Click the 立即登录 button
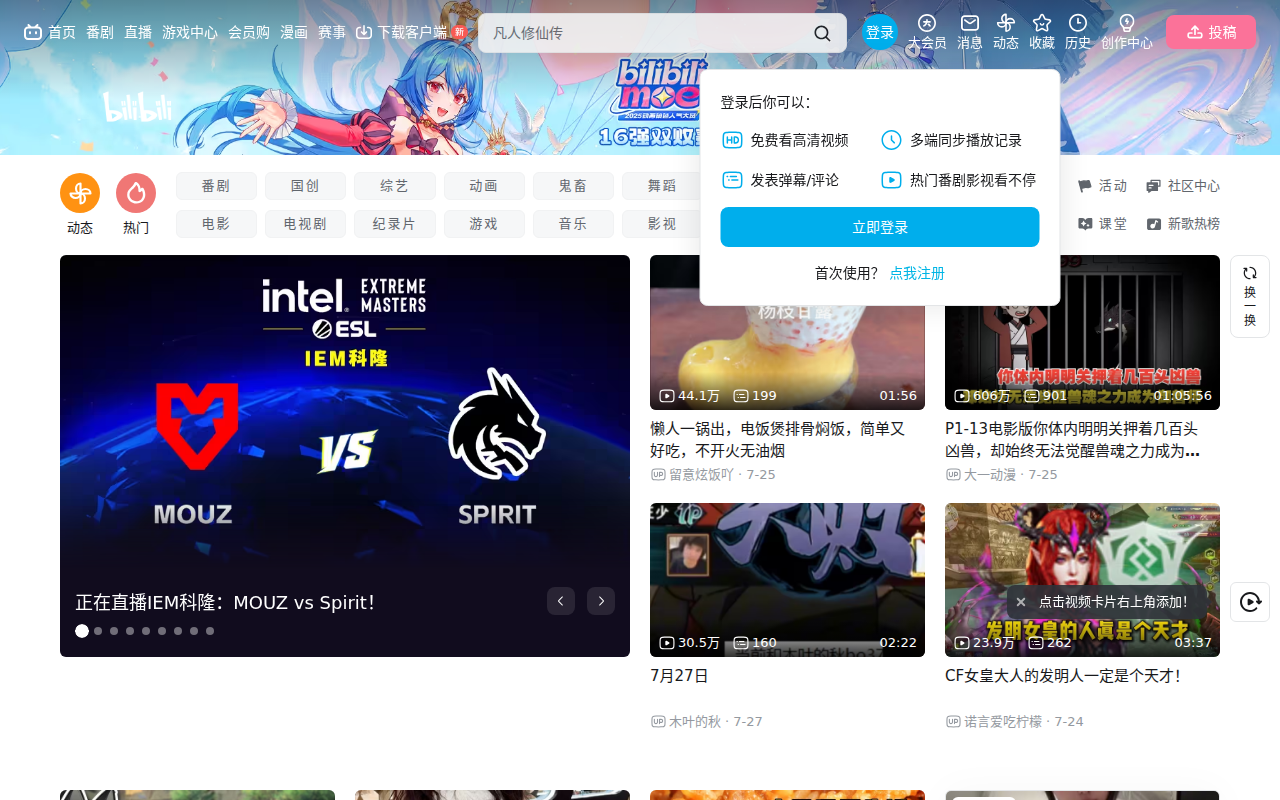The width and height of the screenshot is (1280, 800). pyautogui.click(x=880, y=227)
